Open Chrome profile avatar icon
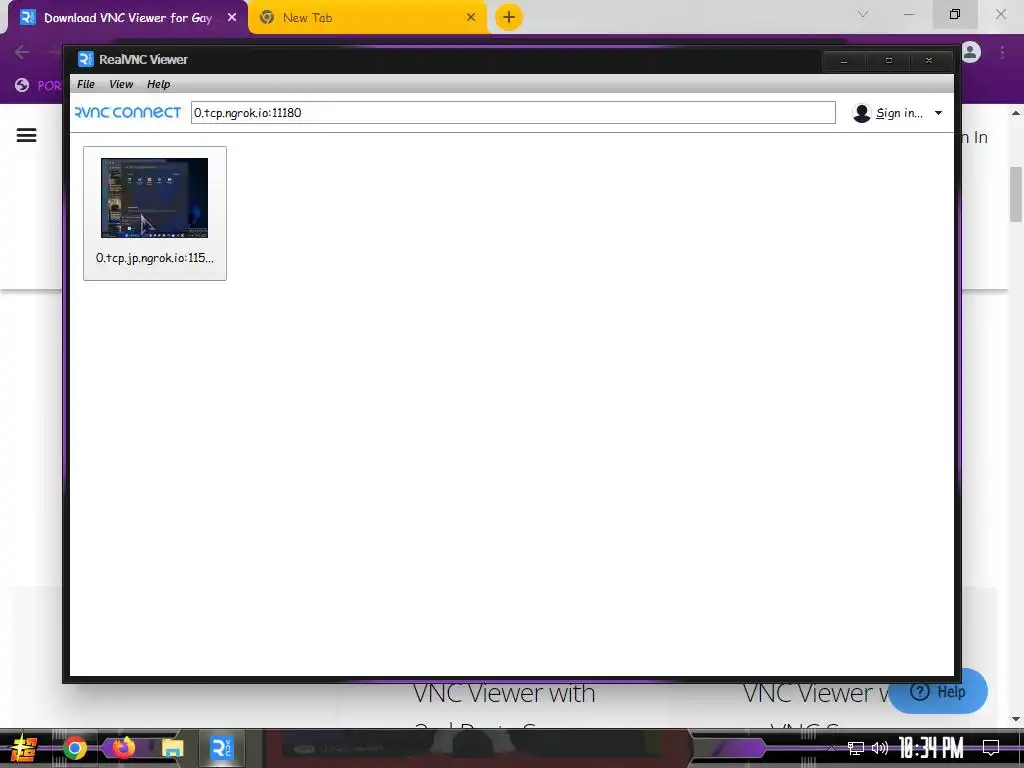Screen dimensions: 1024x768 pyautogui.click(x=971, y=52)
